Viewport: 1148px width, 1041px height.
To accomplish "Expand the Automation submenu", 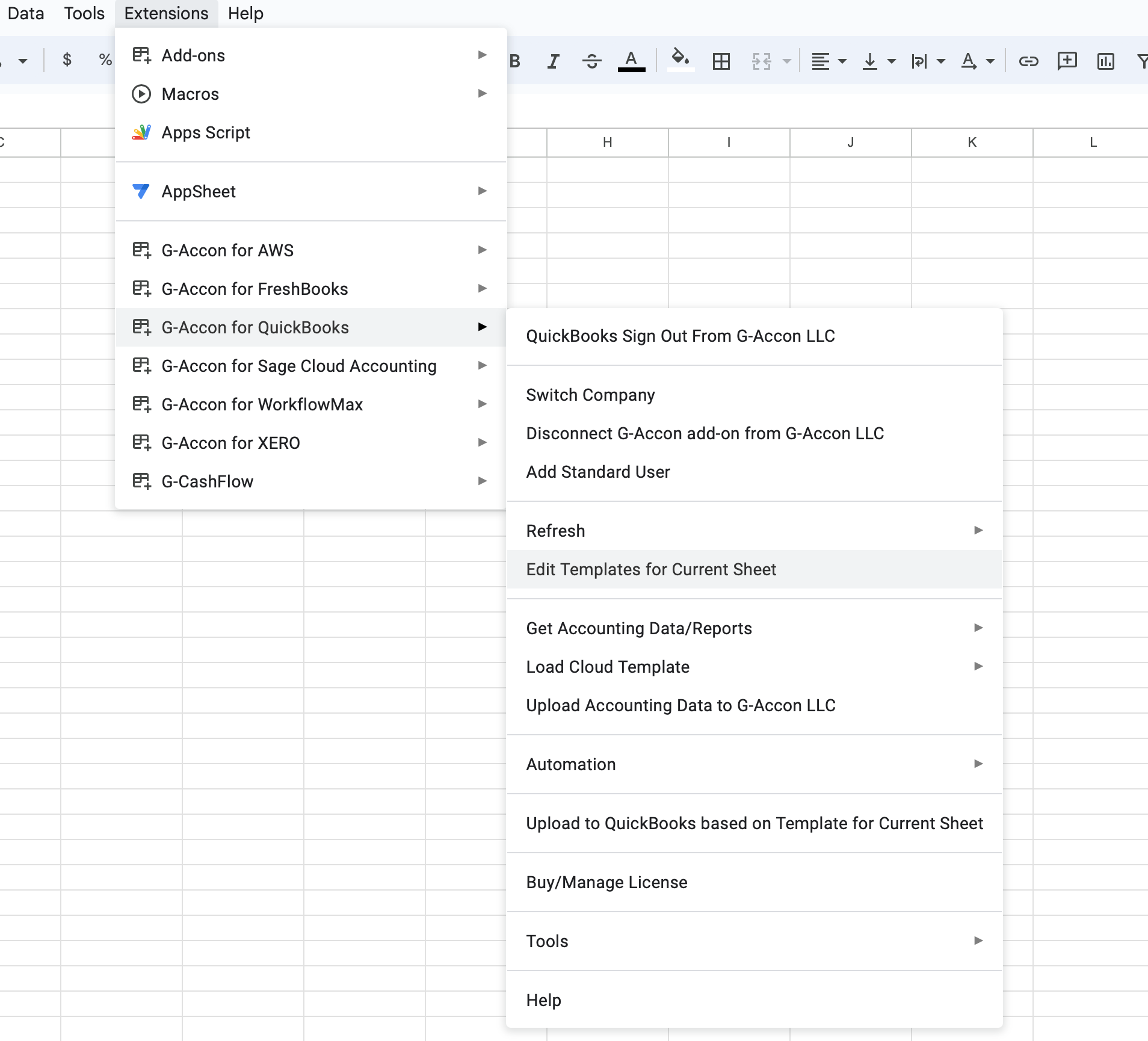I will (755, 764).
